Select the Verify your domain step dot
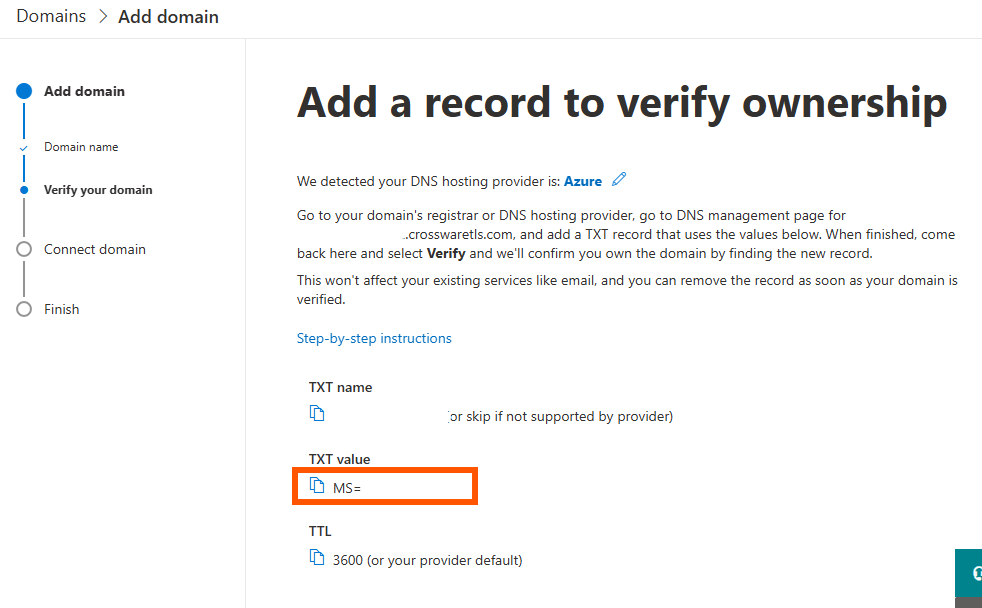The width and height of the screenshot is (982, 608). click(24, 190)
